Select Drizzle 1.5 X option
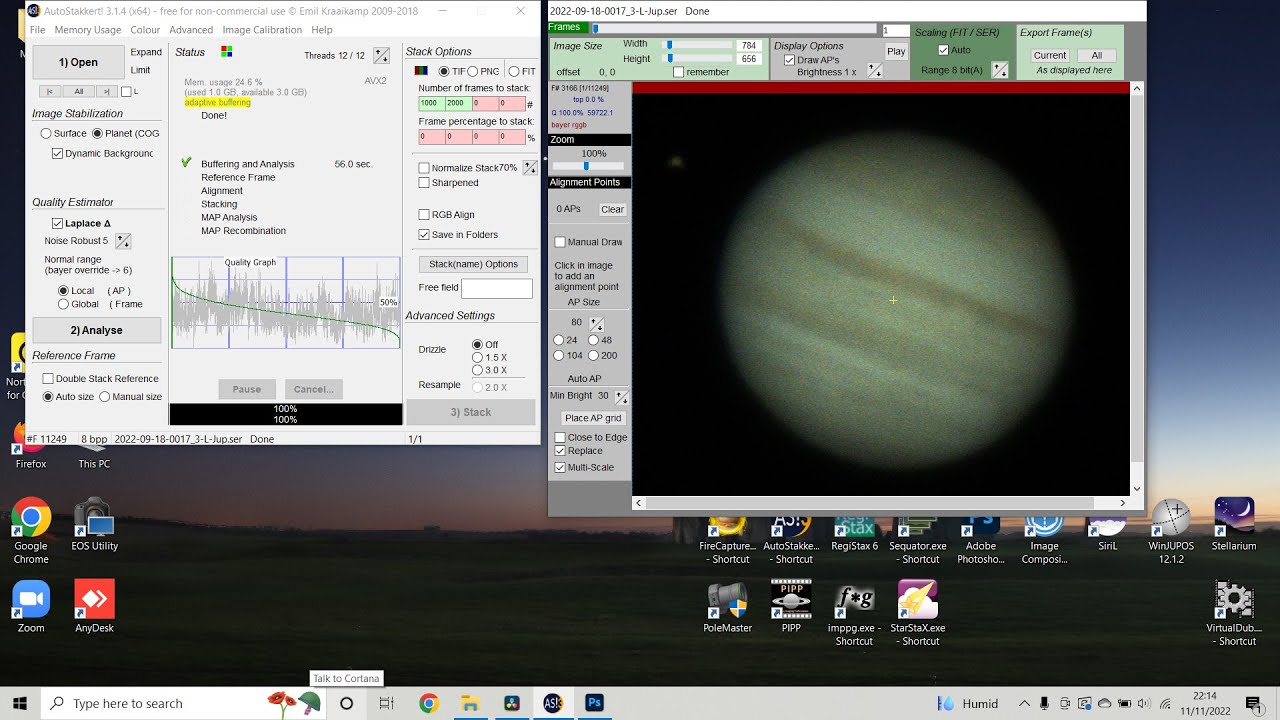The height and width of the screenshot is (720, 1280). pyautogui.click(x=477, y=357)
